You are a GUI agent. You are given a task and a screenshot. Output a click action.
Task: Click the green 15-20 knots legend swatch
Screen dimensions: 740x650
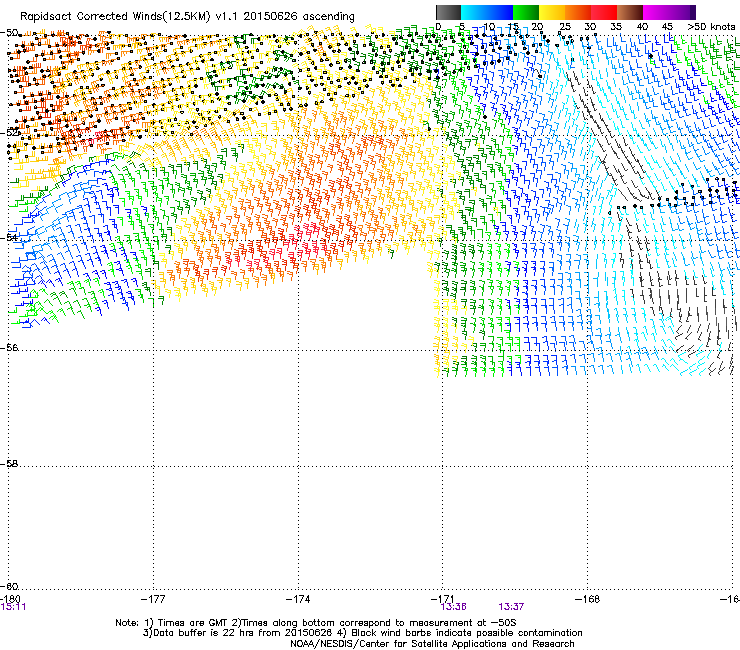click(526, 12)
